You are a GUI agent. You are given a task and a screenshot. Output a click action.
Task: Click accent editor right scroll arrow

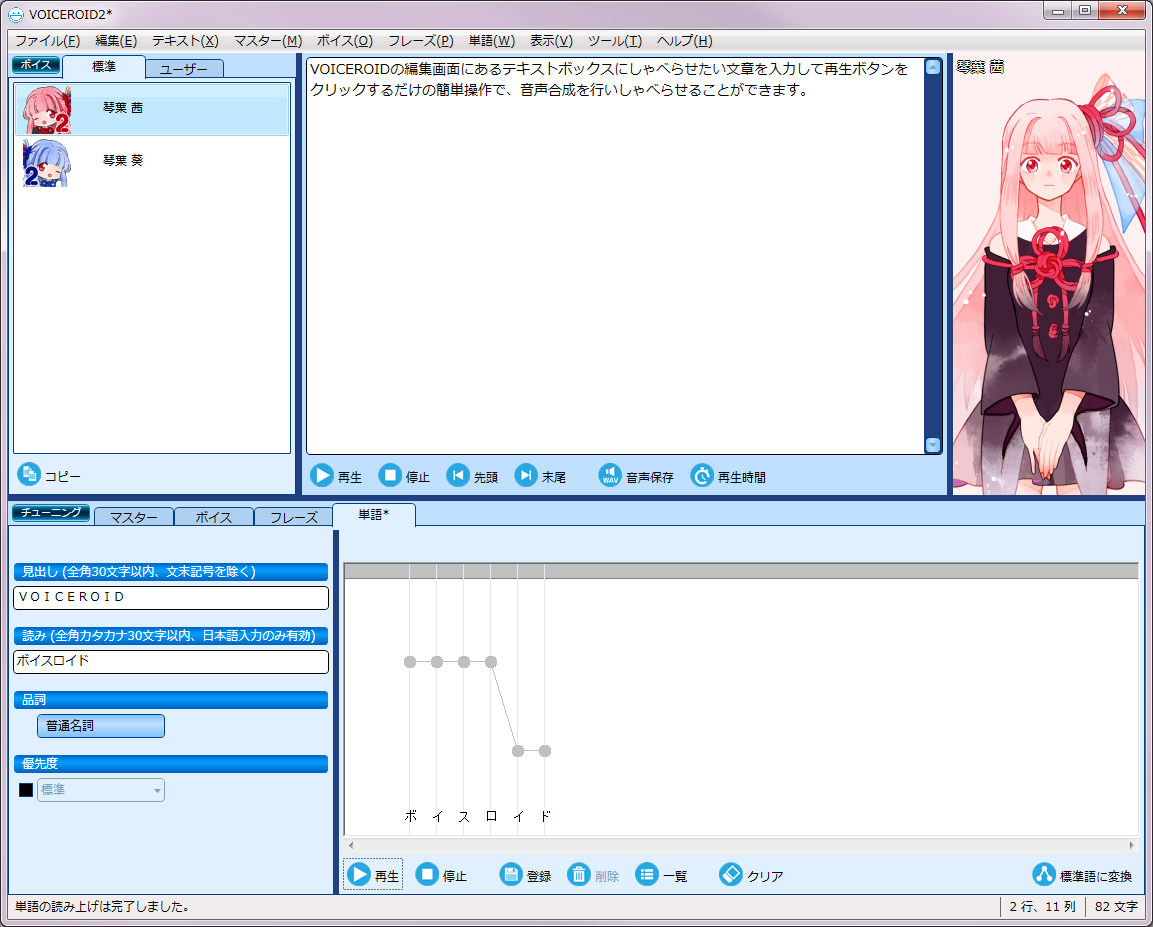point(1132,845)
